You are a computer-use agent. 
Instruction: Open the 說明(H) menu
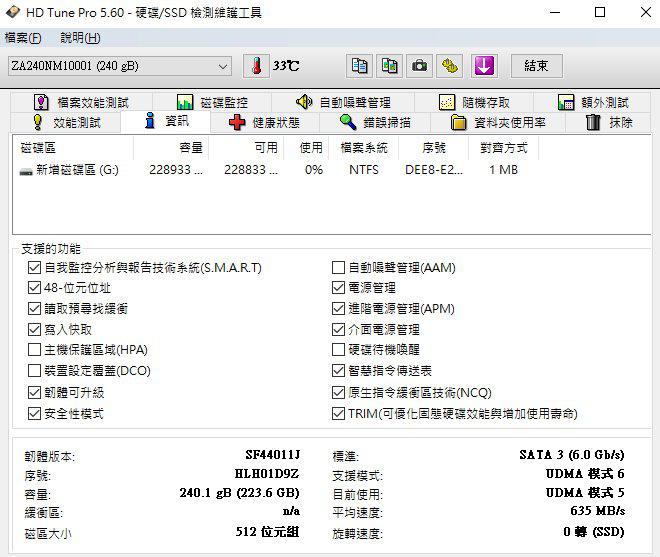80,38
